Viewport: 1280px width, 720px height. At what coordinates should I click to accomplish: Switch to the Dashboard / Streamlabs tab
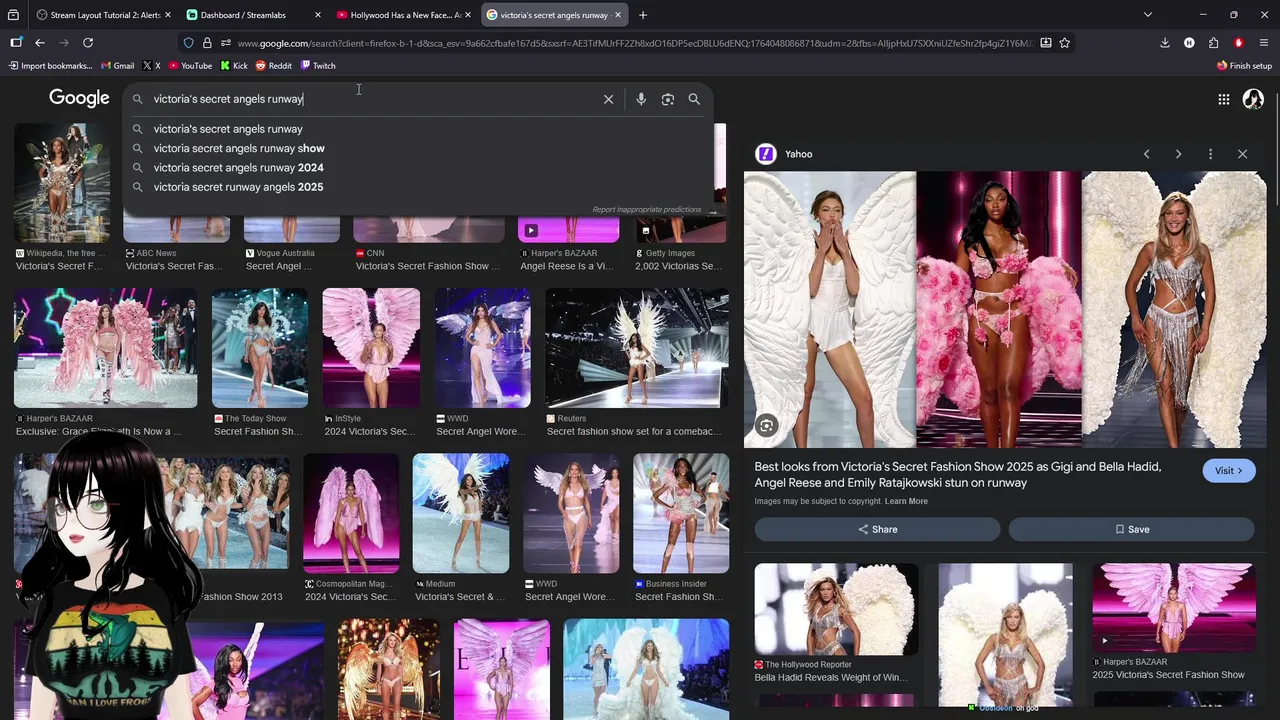point(254,15)
